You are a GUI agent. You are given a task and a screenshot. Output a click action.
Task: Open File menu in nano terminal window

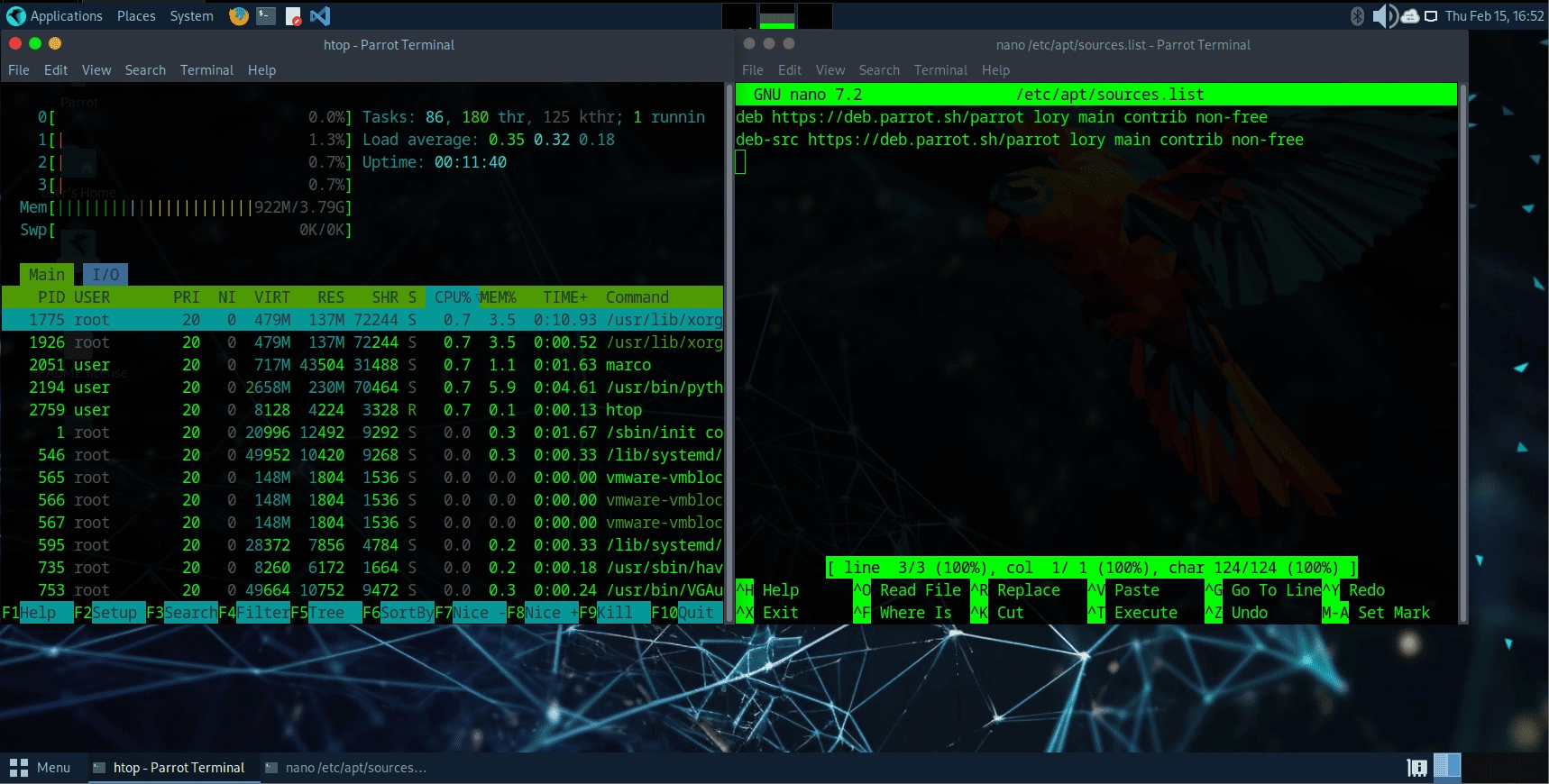pos(753,70)
